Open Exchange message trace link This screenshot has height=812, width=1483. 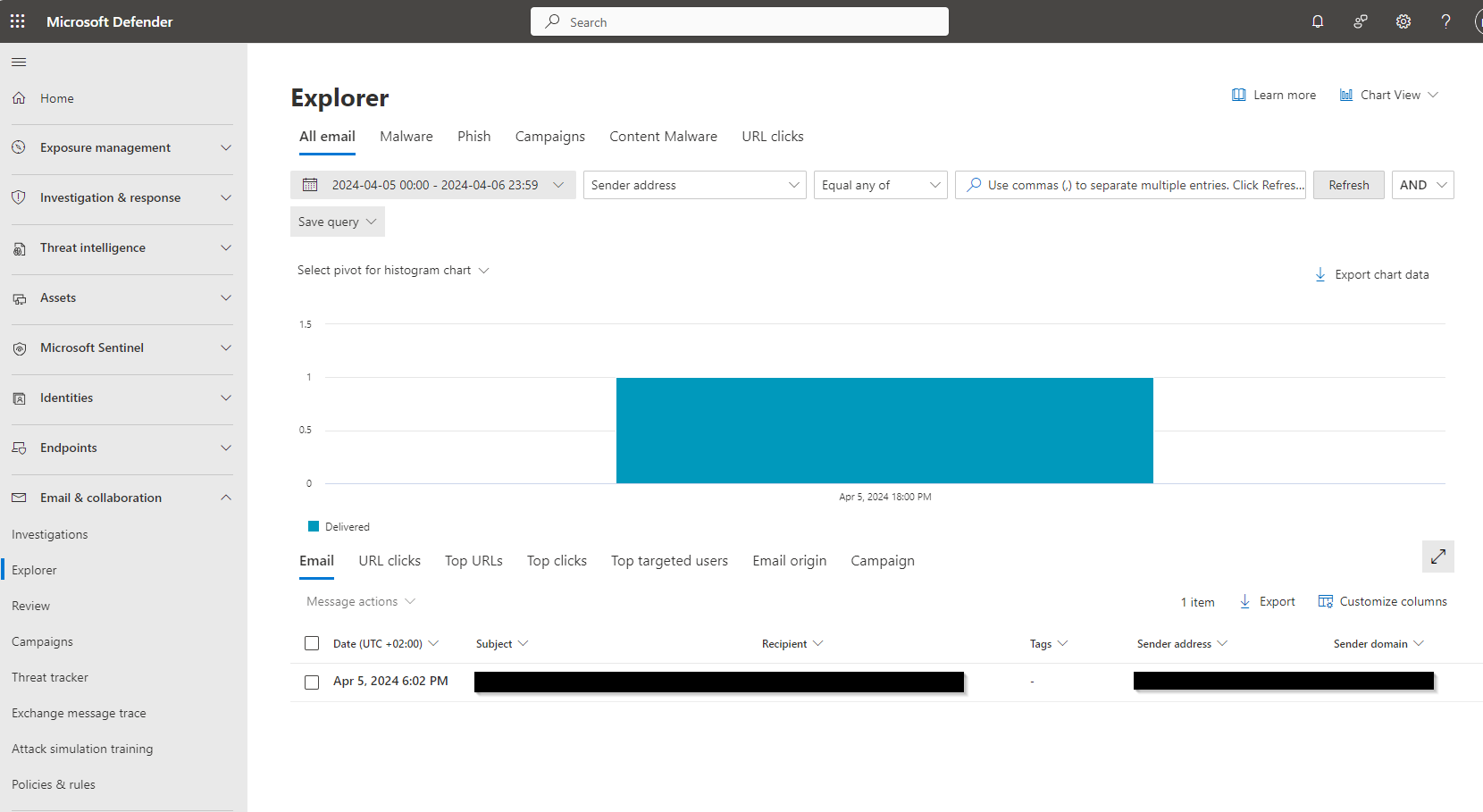tap(79, 713)
